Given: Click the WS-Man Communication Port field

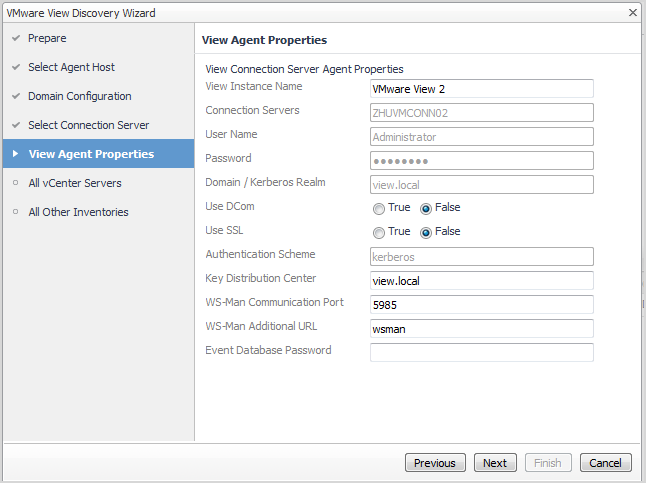Looking at the screenshot, I should click(x=481, y=304).
